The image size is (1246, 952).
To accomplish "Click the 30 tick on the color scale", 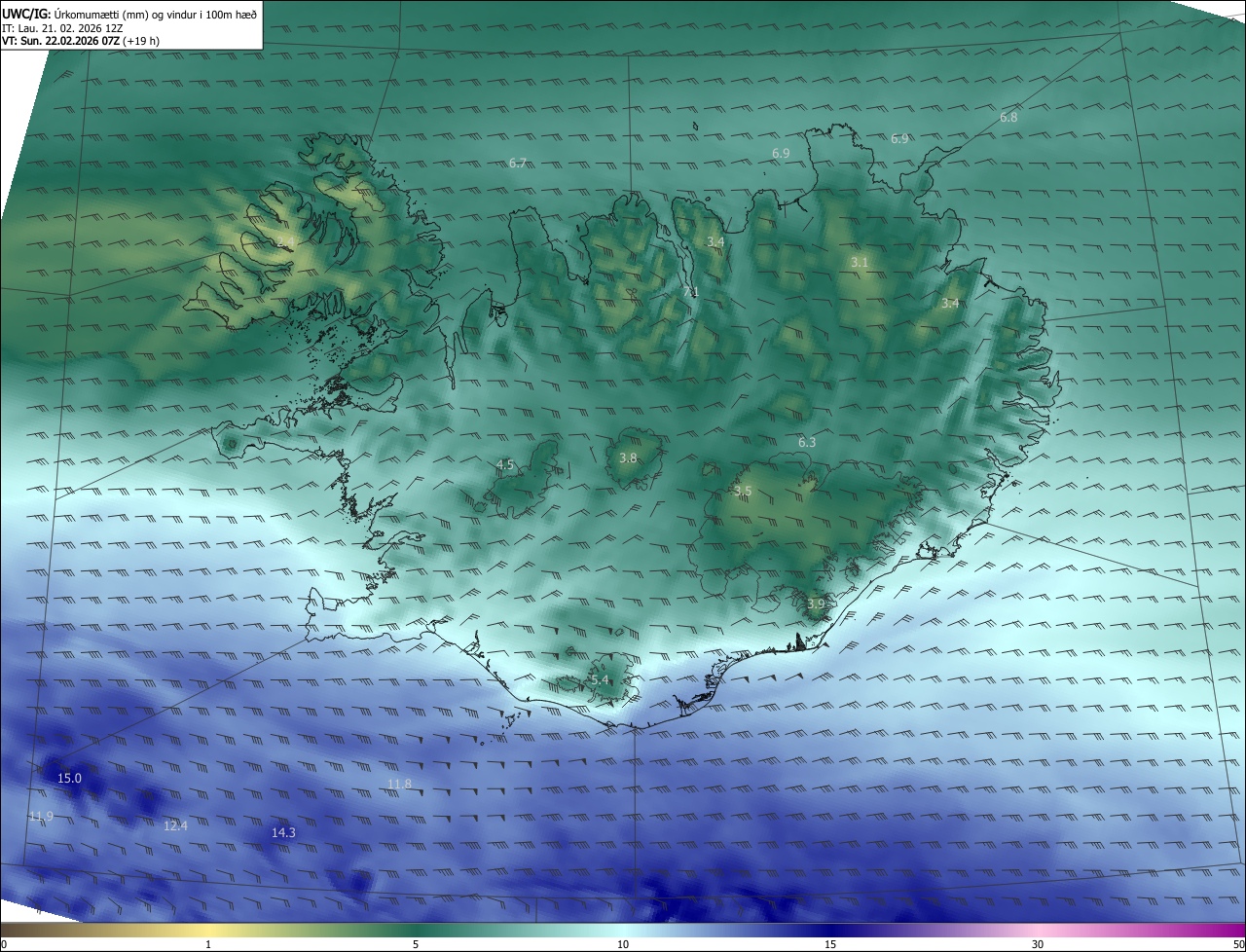I will coord(1038,945).
